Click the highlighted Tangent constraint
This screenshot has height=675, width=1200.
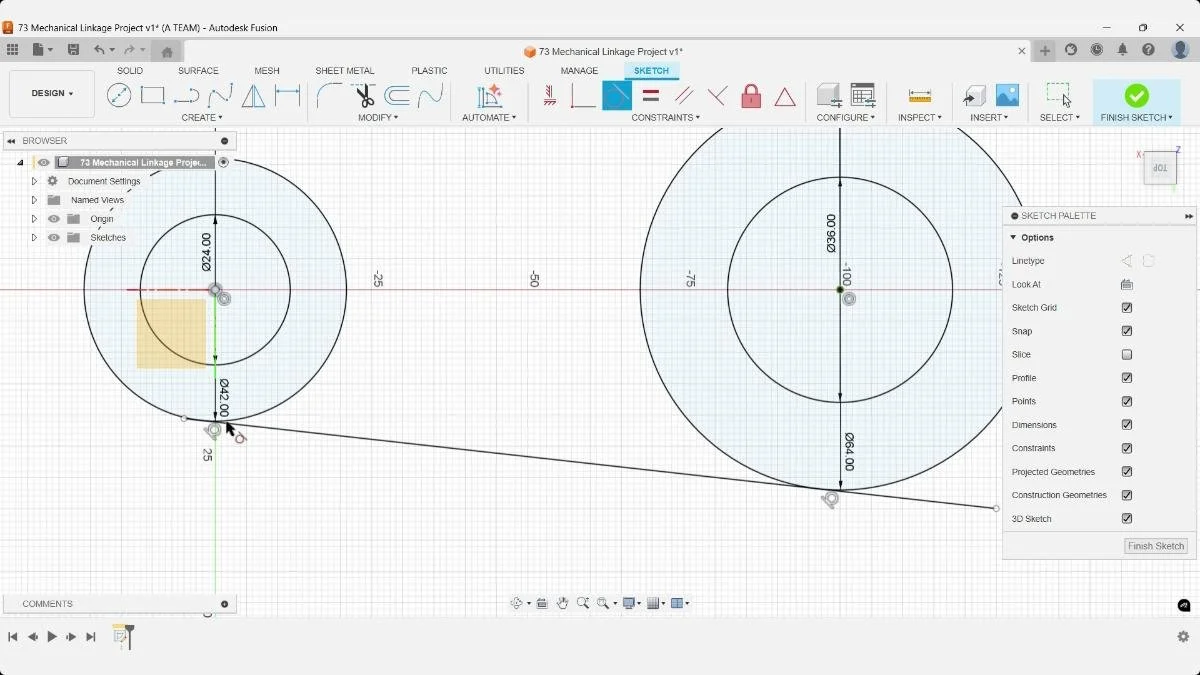(617, 96)
